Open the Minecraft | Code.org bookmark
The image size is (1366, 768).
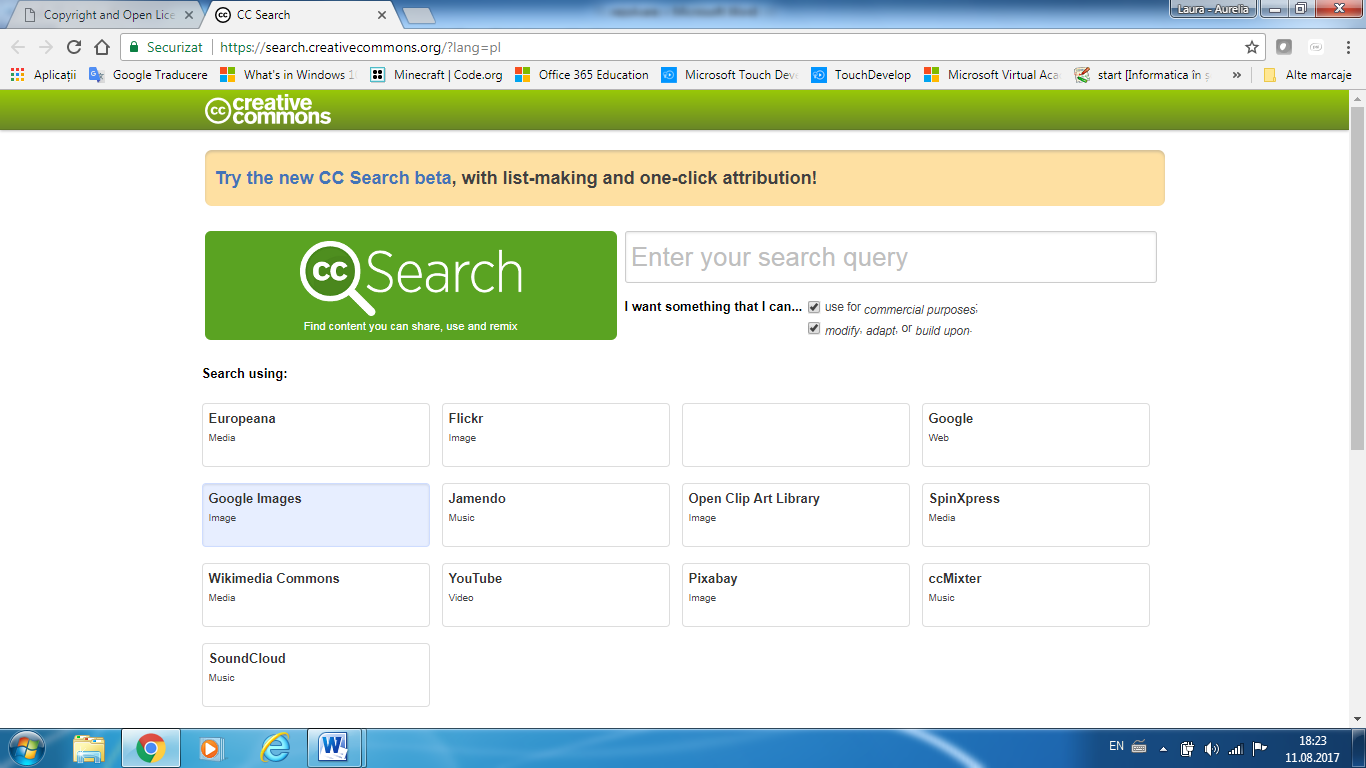pos(436,75)
